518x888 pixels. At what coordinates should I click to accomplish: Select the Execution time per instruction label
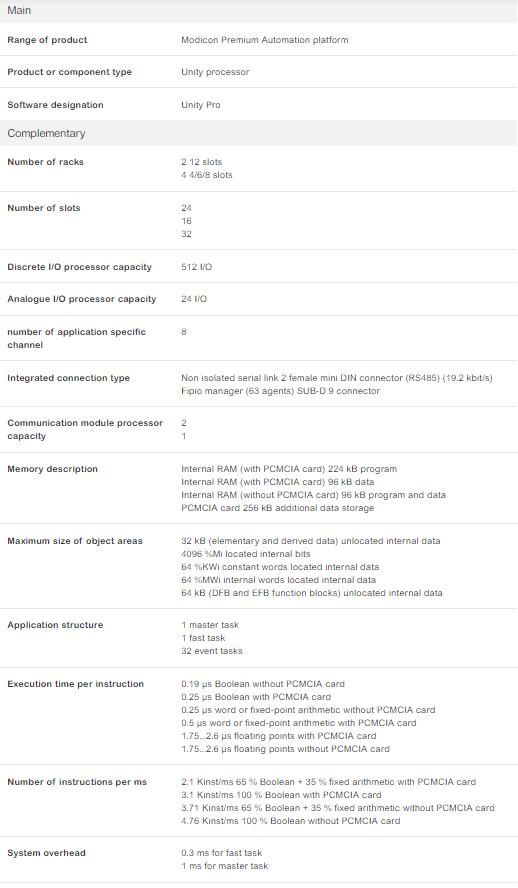pyautogui.click(x=75, y=684)
